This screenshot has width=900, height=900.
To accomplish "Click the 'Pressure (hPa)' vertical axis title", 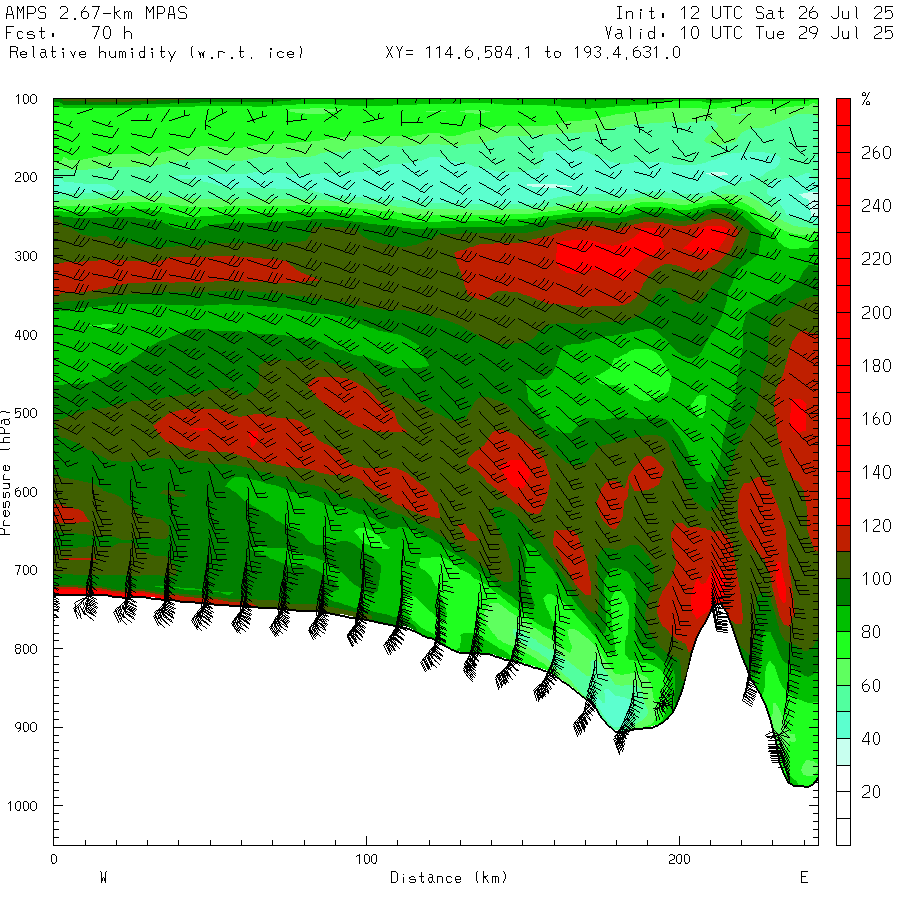I will [x=6, y=472].
